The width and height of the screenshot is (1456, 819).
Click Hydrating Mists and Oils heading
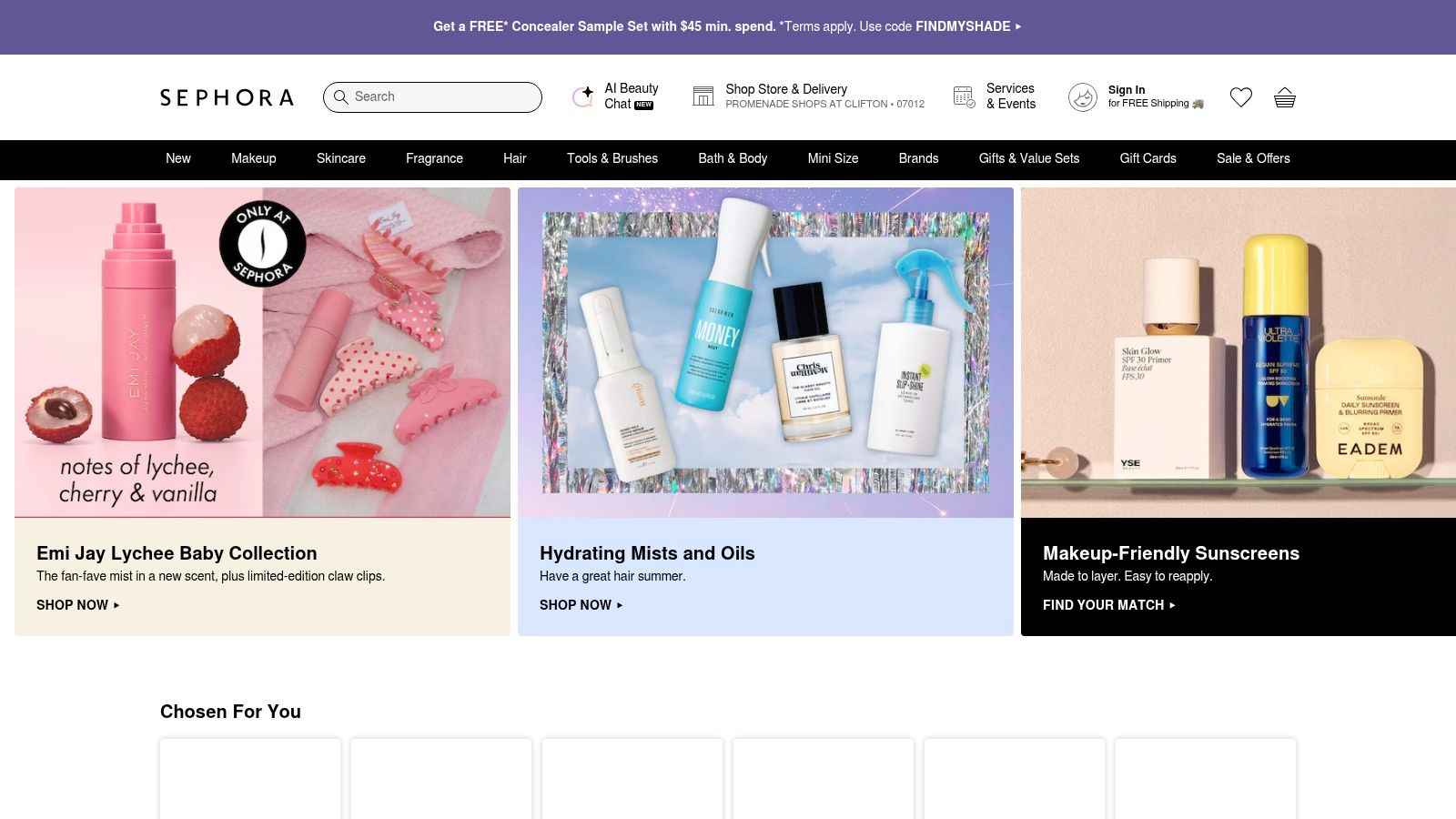tap(647, 553)
